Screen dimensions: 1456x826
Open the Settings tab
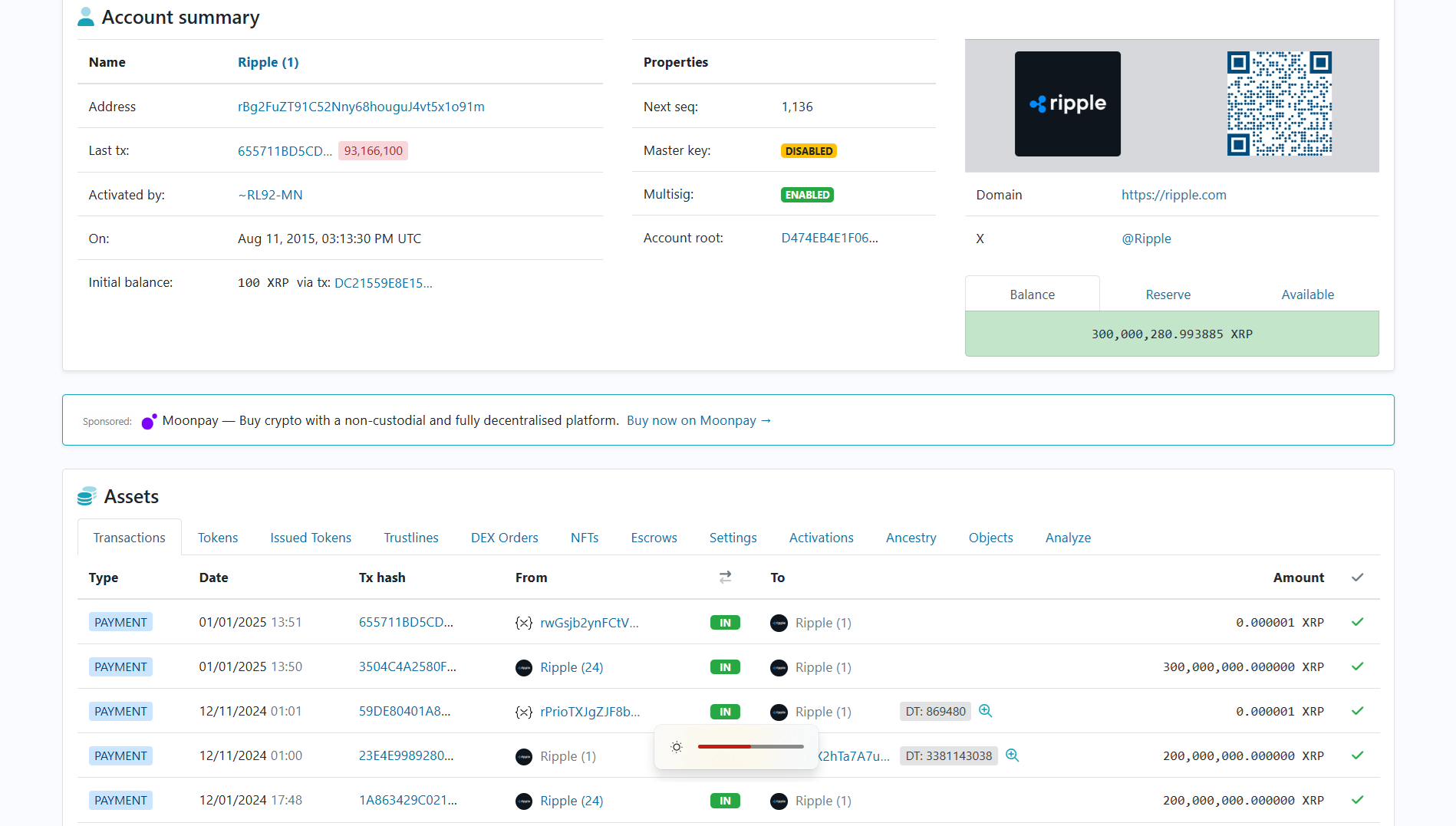[x=733, y=538]
